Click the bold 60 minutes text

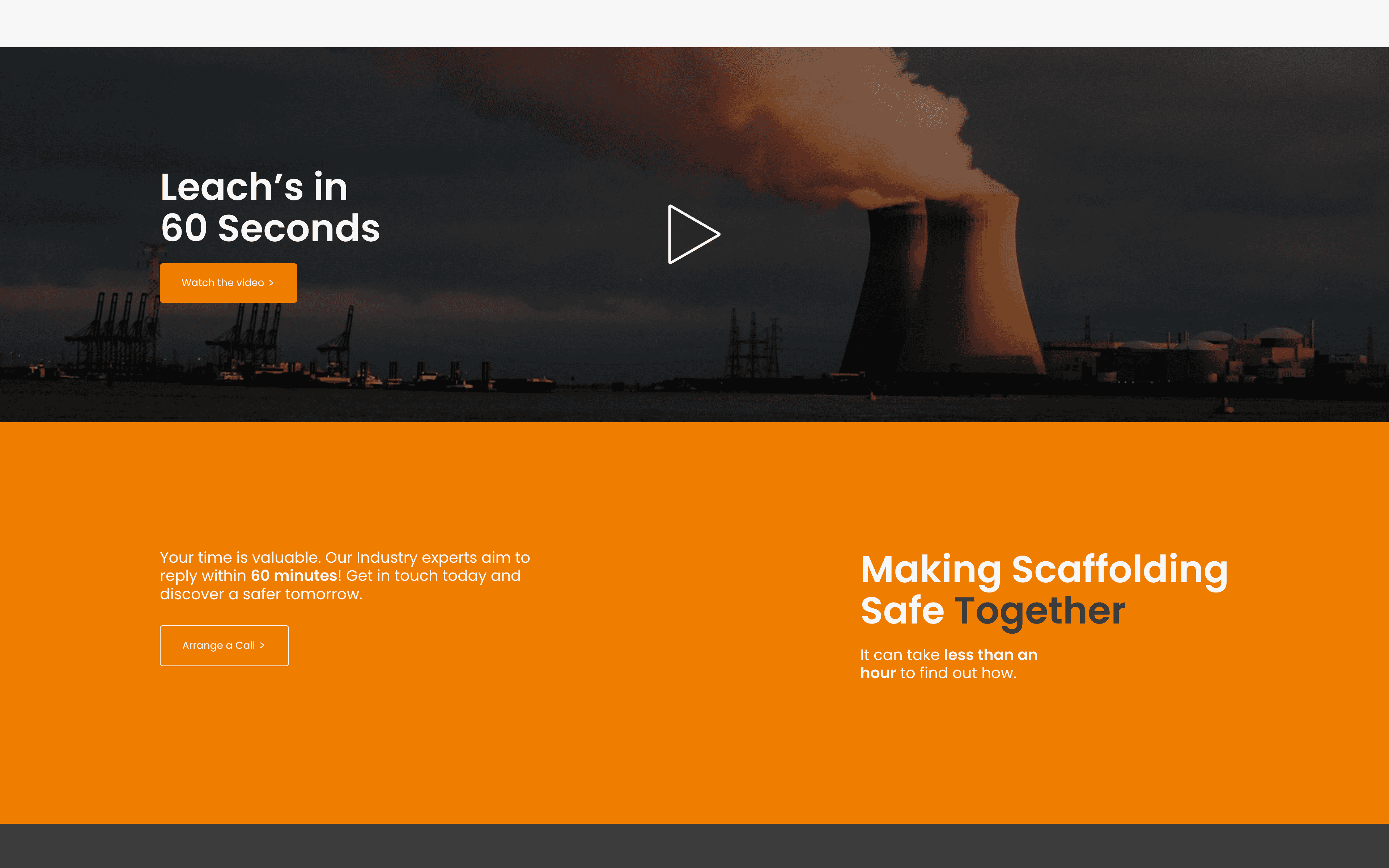pos(294,576)
